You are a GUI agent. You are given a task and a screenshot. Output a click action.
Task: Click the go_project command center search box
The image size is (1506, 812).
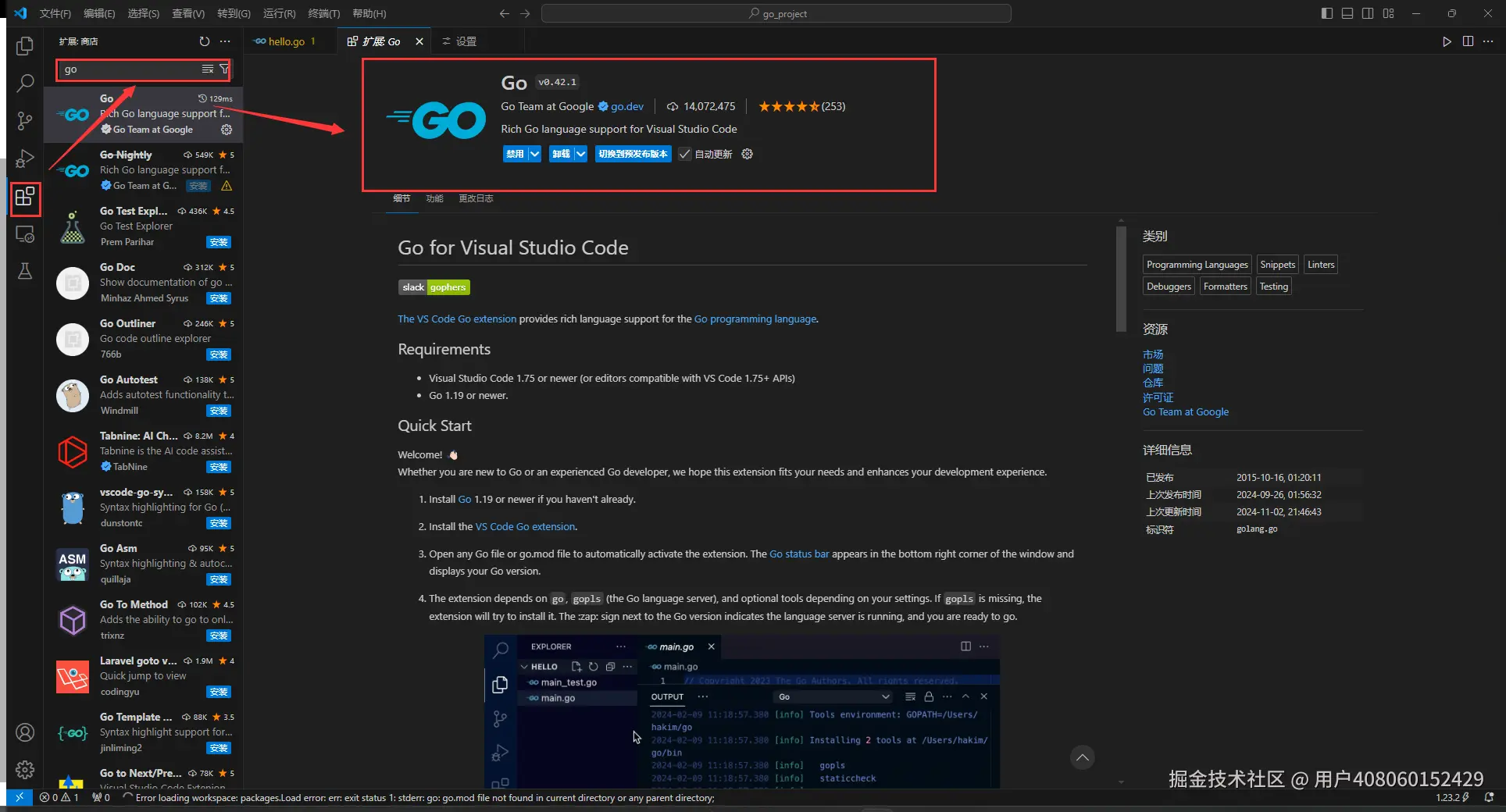pyautogui.click(x=776, y=13)
